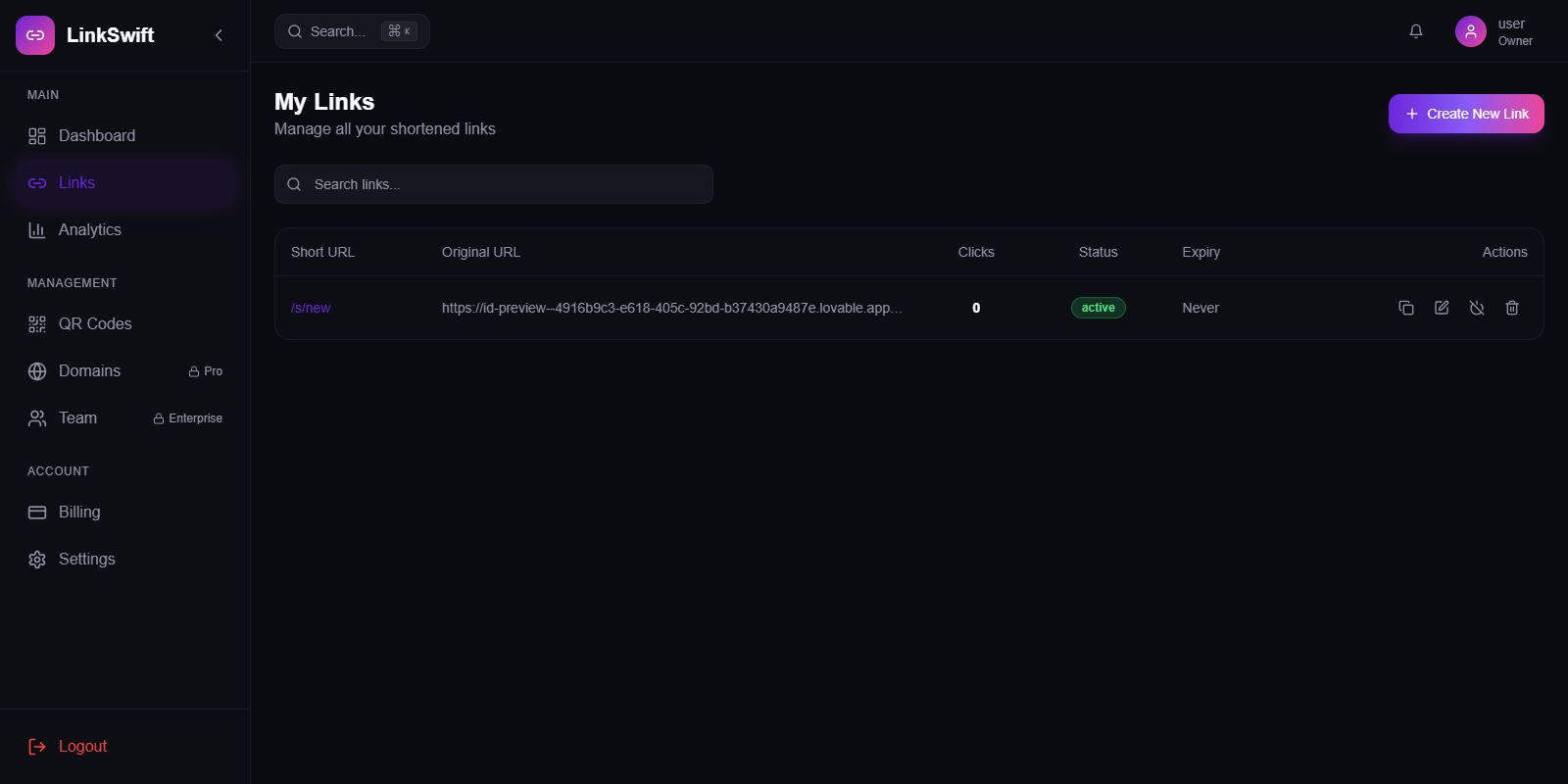Viewport: 1568px width, 784px height.
Task: Copy the /s/new short link
Action: click(x=1406, y=308)
